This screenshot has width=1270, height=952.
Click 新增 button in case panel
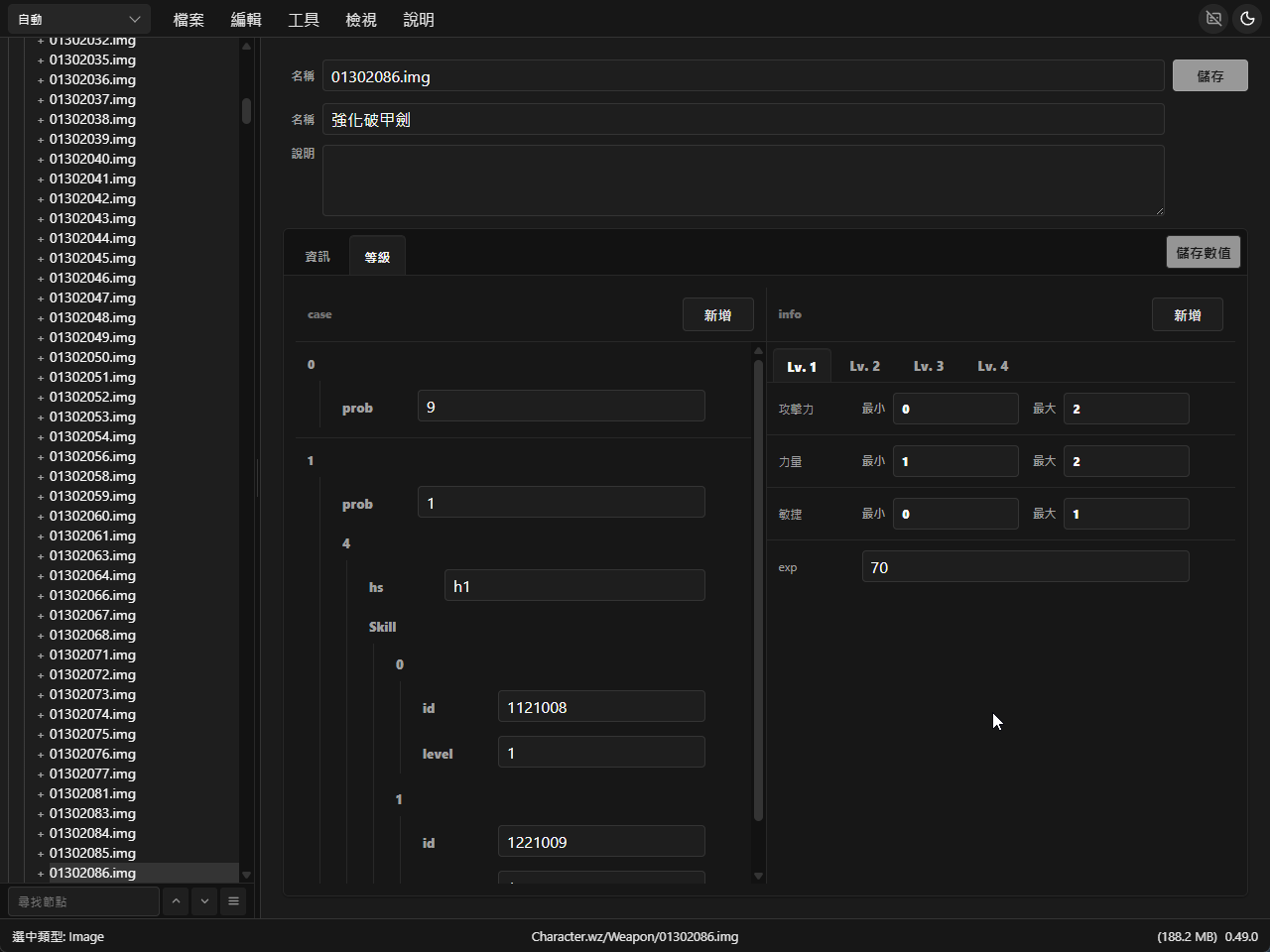coord(717,314)
